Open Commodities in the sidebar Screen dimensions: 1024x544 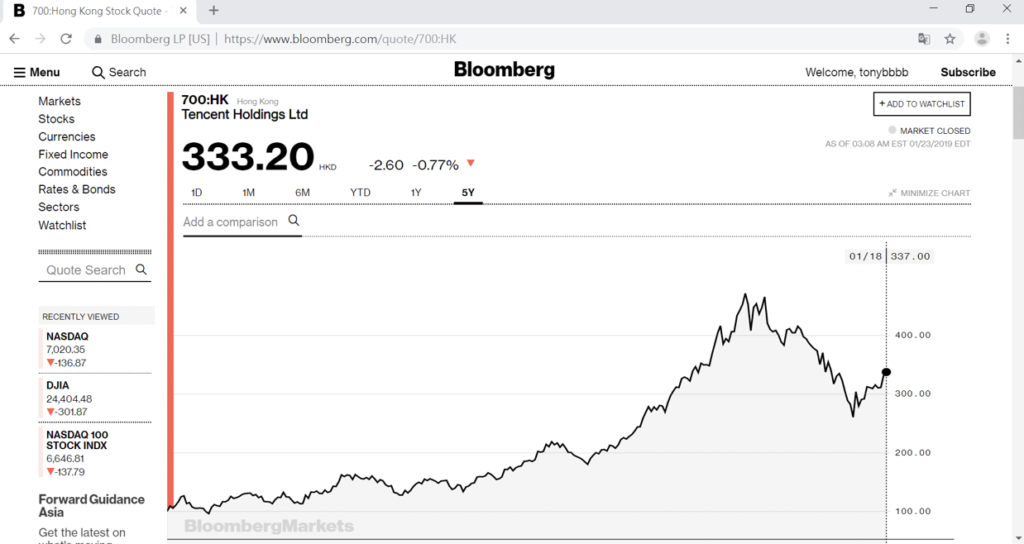[x=72, y=172]
